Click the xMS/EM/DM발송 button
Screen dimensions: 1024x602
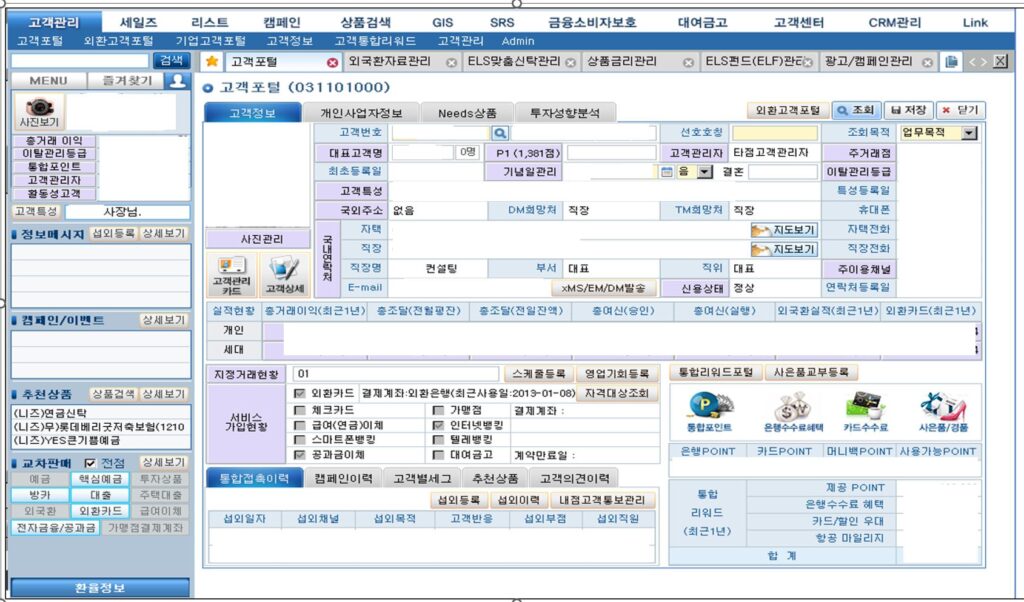click(x=603, y=288)
